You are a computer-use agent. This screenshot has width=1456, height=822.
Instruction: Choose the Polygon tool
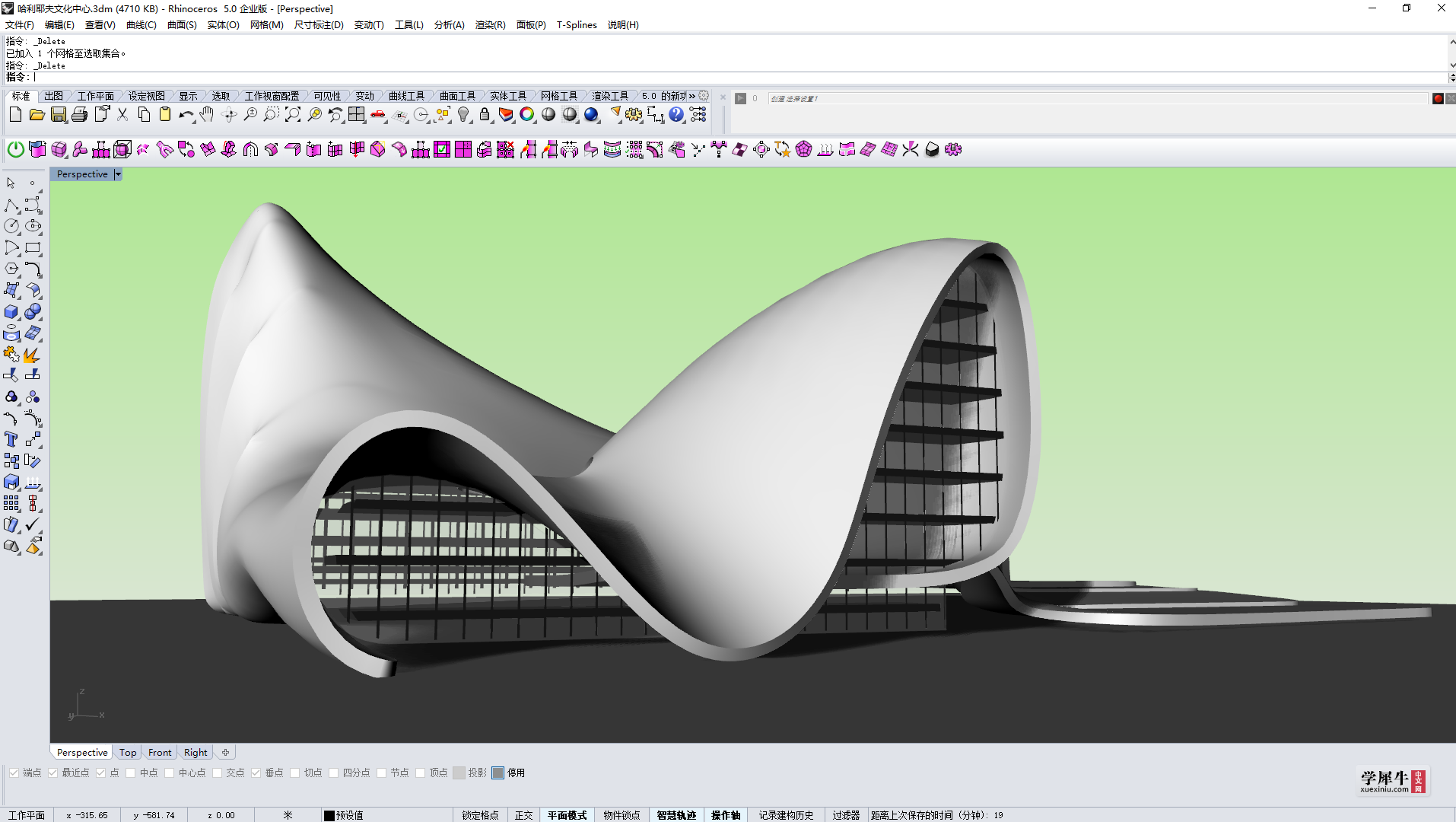pyautogui.click(x=11, y=269)
